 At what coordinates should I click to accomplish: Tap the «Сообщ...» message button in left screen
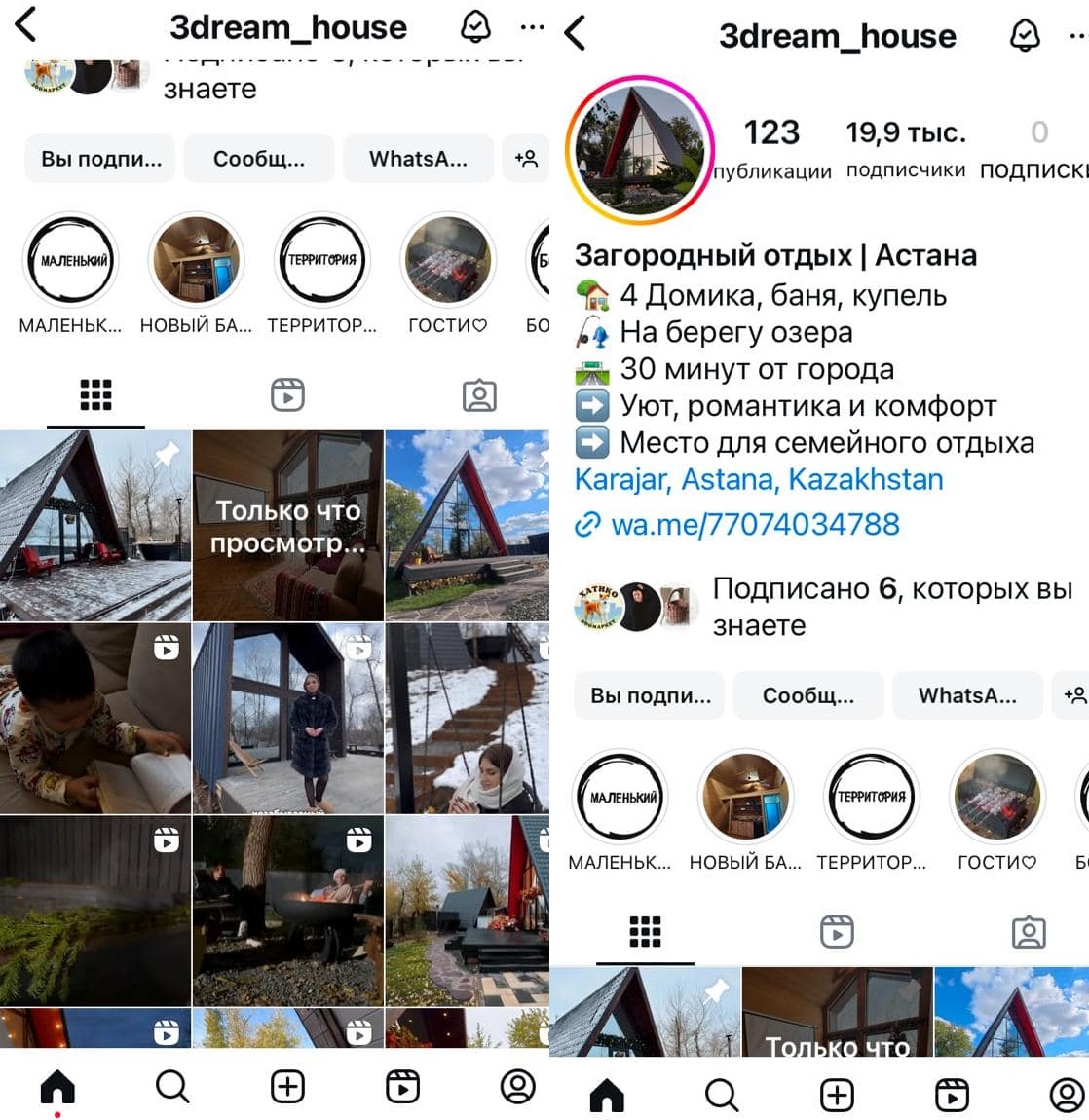pos(259,159)
